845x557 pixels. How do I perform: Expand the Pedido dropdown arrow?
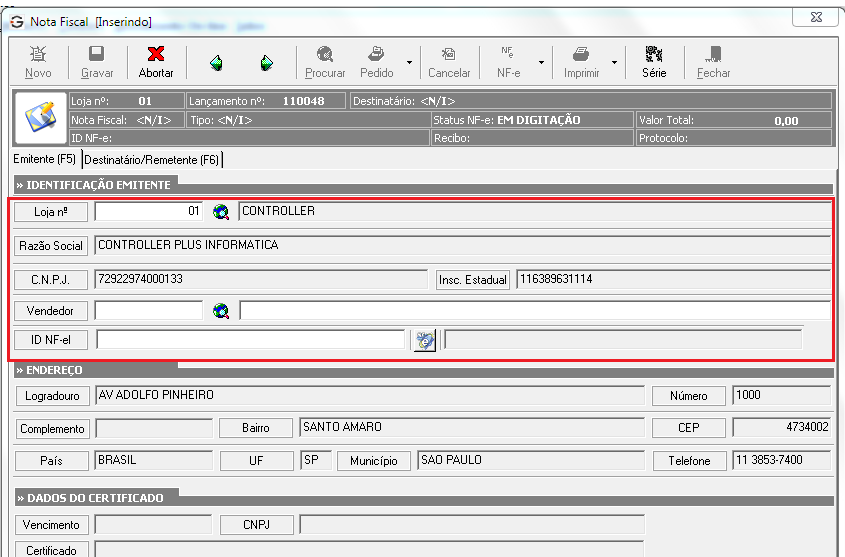point(410,62)
